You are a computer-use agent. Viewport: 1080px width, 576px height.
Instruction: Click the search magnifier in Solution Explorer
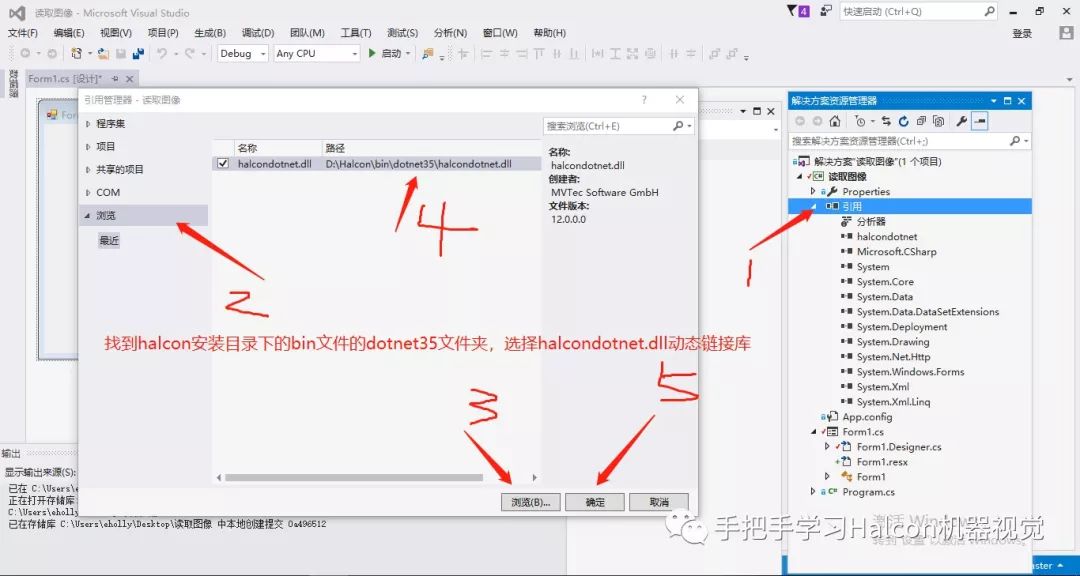click(x=1015, y=141)
